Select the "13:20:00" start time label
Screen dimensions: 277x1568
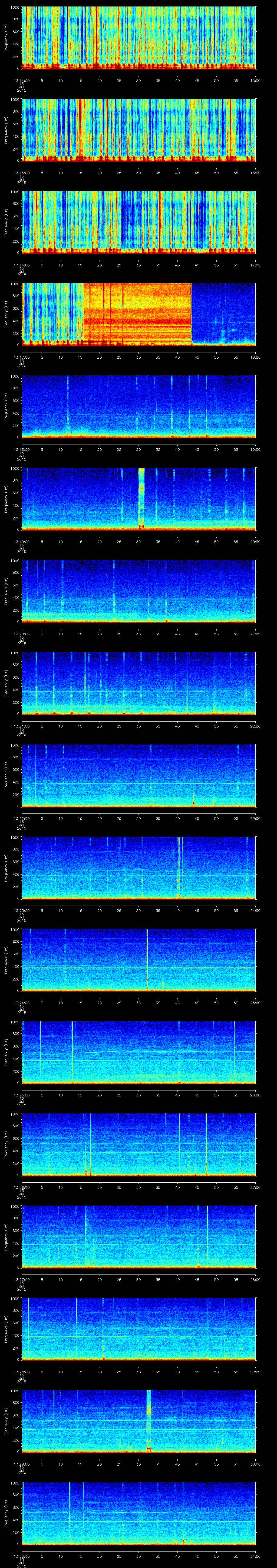22,634
